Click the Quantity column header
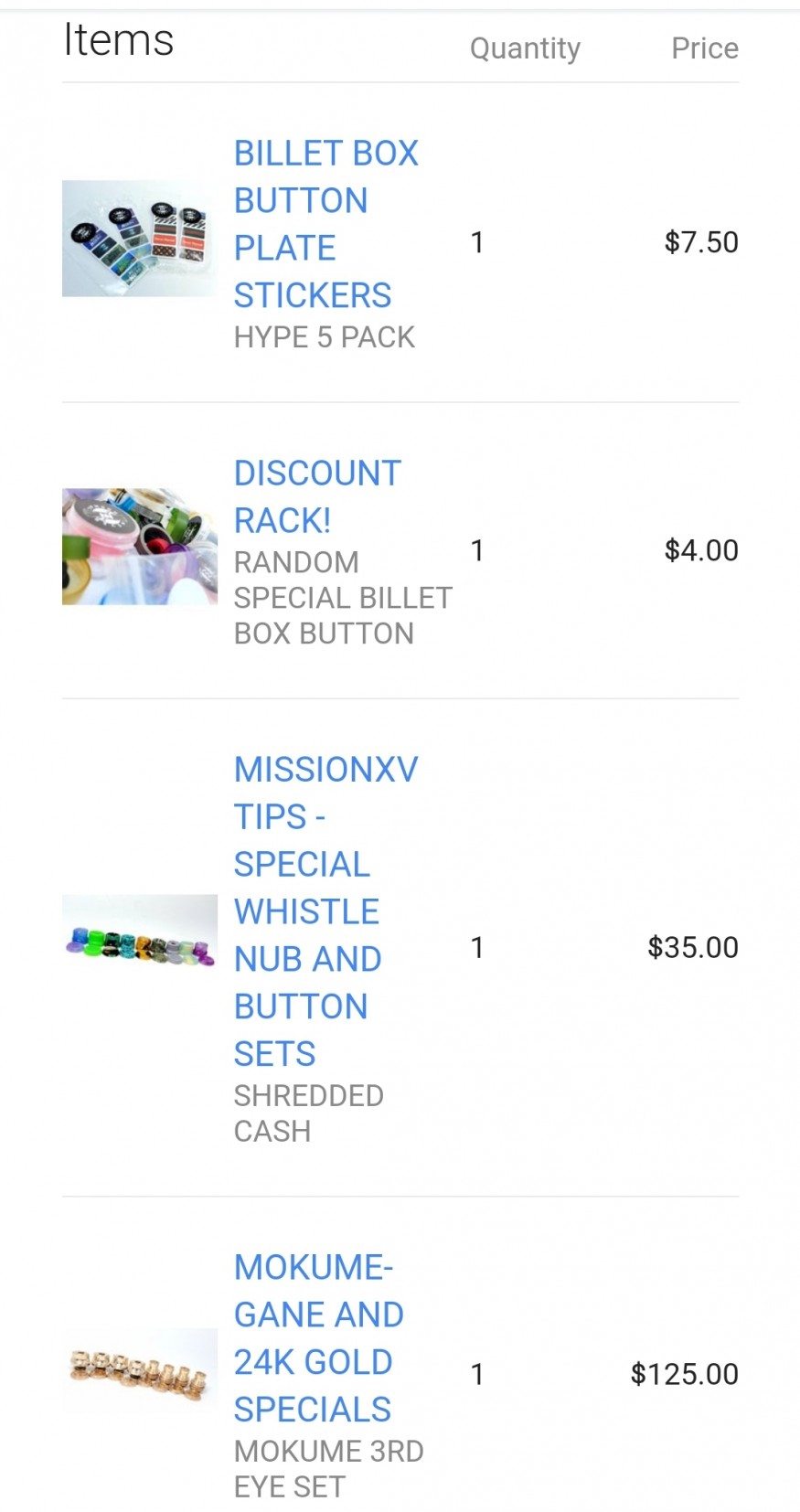 [525, 48]
